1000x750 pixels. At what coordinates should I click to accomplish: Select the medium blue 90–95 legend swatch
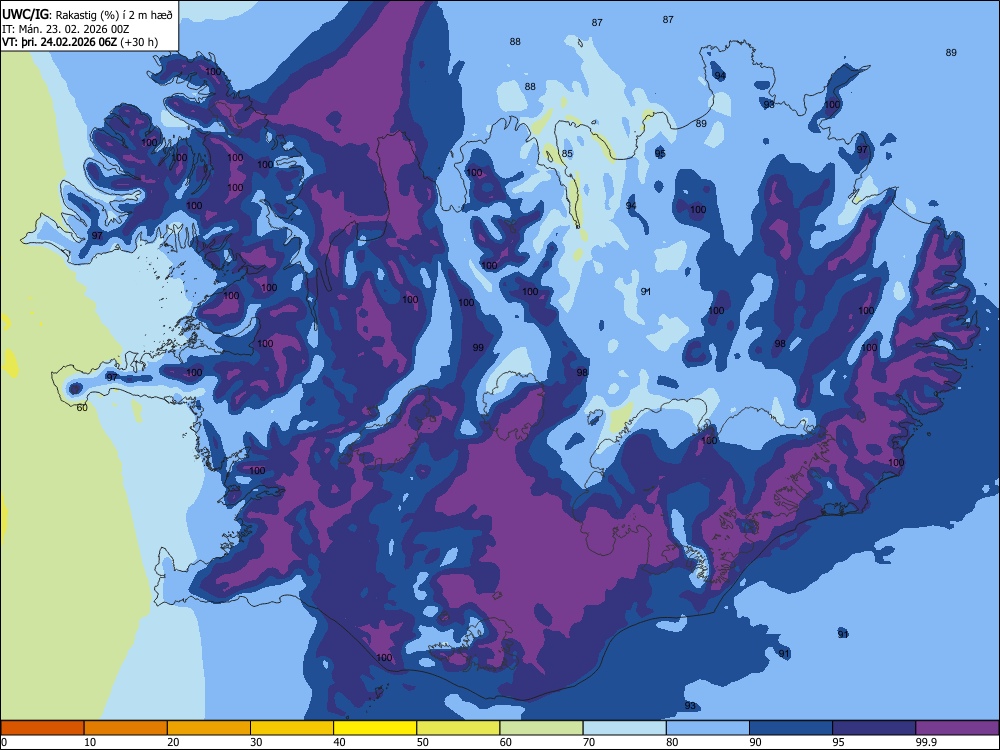coord(791,728)
